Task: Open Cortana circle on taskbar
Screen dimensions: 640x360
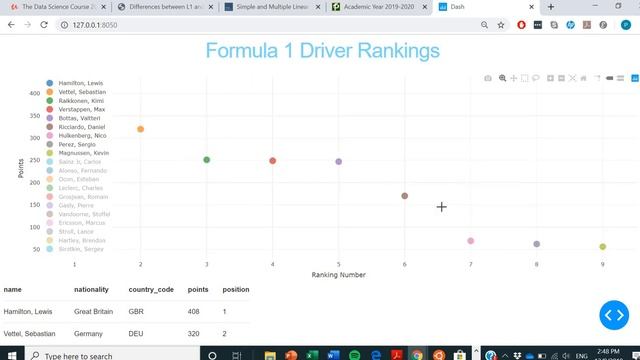Action: click(x=212, y=356)
